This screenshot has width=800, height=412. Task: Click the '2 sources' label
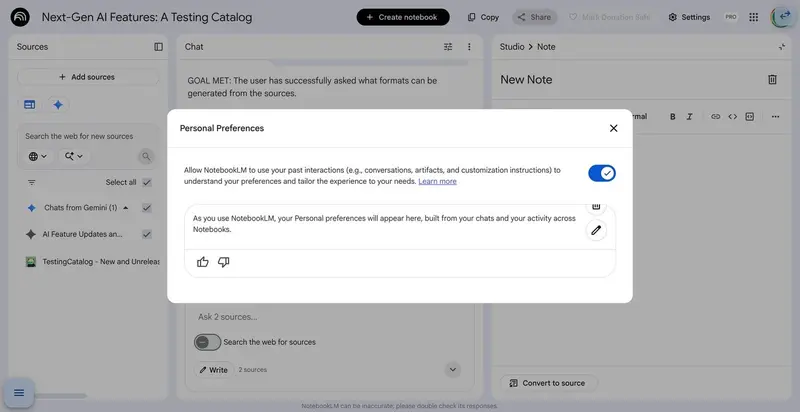coord(253,370)
